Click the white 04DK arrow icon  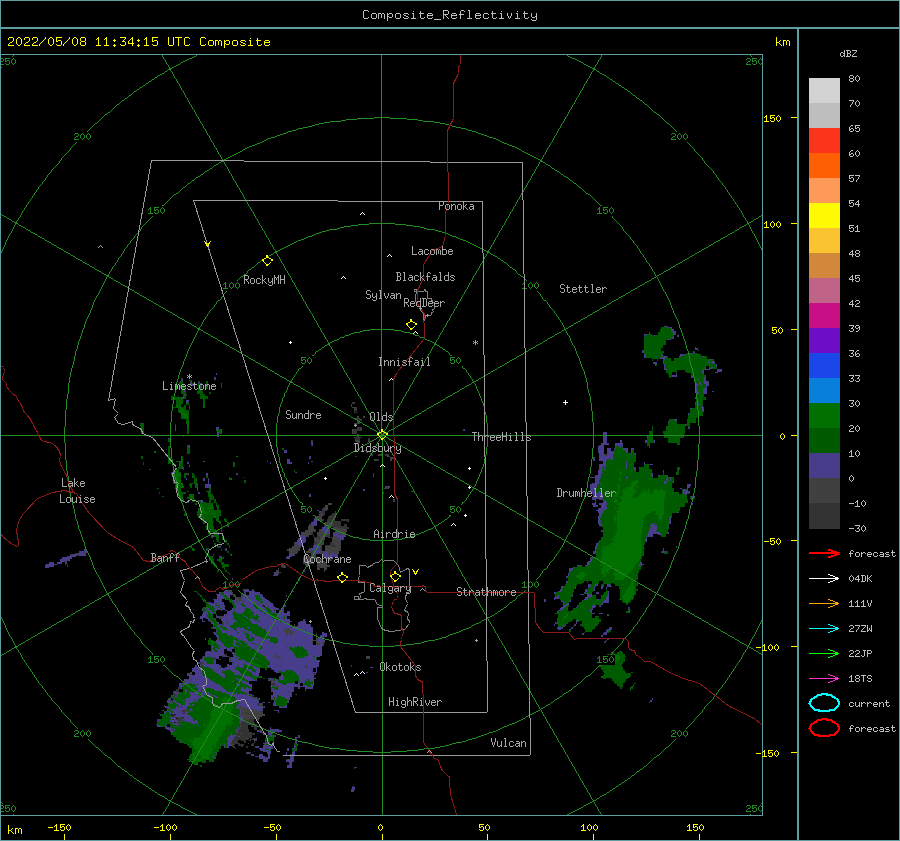click(824, 579)
